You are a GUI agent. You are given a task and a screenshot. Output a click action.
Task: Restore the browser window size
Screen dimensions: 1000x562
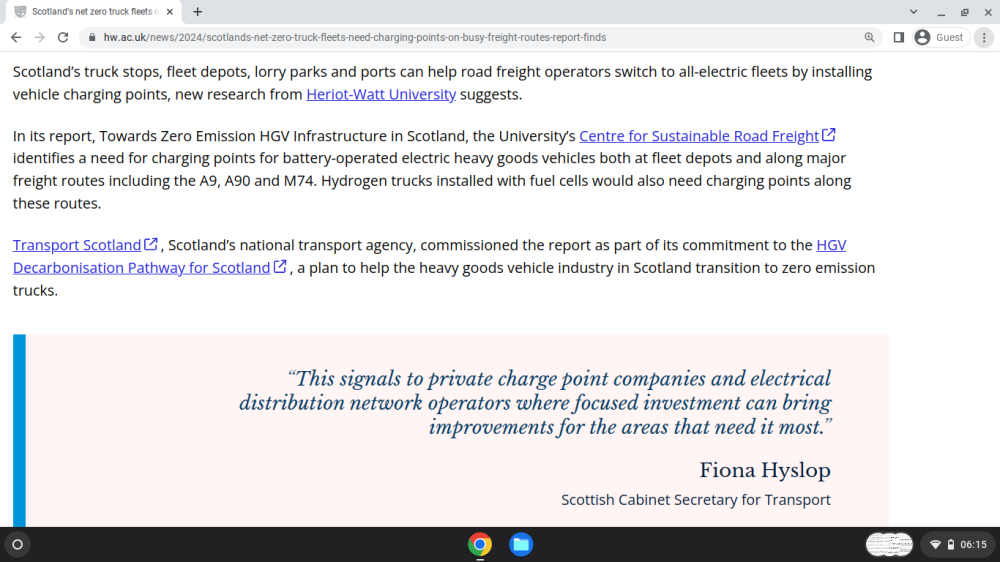coord(965,11)
